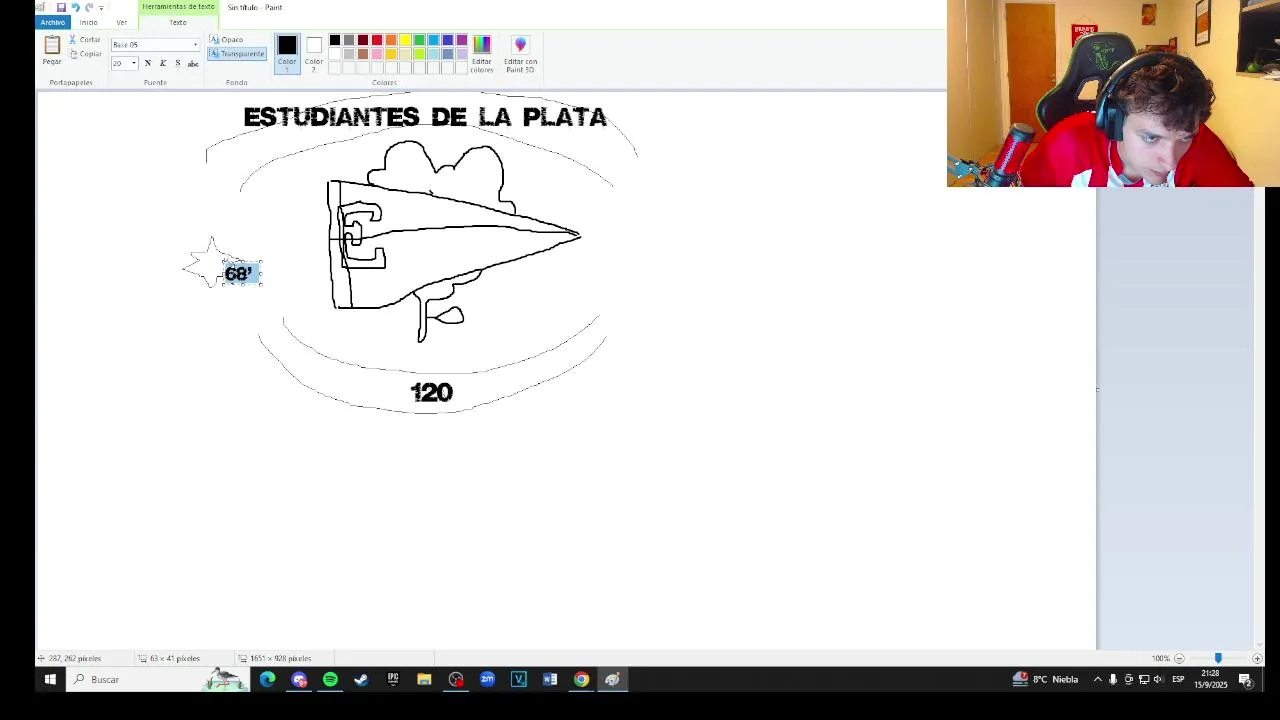The height and width of the screenshot is (720, 1280).
Task: Open the Archivo menu
Action: (52, 22)
